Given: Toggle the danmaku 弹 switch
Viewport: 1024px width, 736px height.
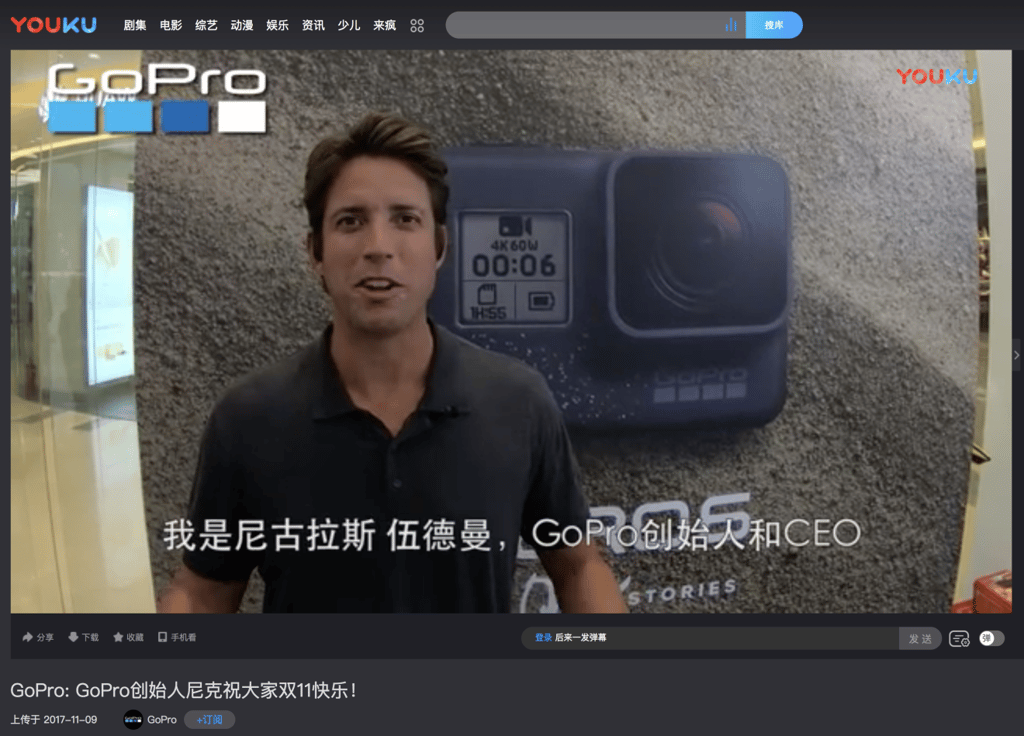Looking at the screenshot, I should pyautogui.click(x=991, y=638).
